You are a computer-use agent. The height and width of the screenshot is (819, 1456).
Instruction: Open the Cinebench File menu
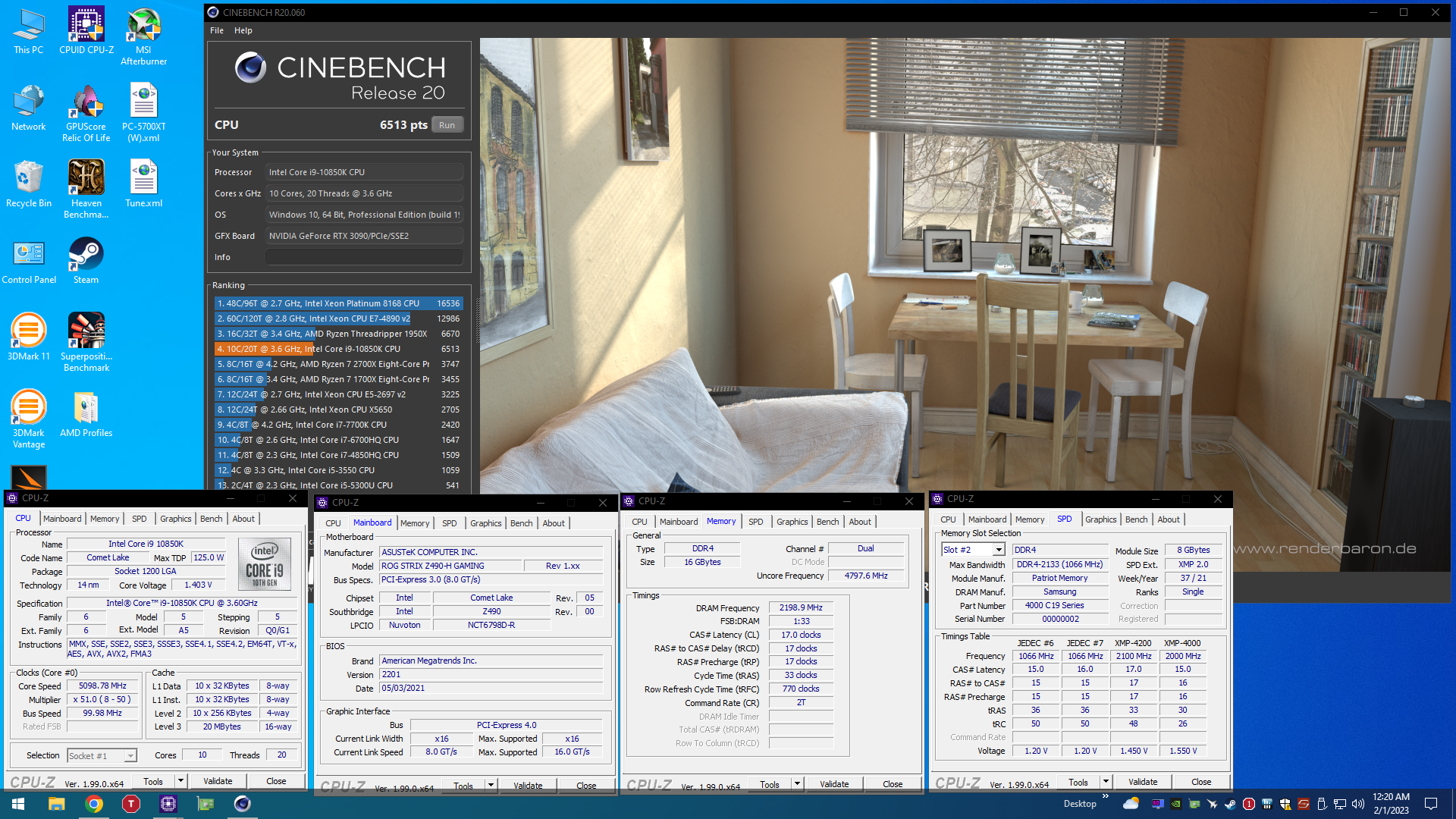(x=217, y=30)
